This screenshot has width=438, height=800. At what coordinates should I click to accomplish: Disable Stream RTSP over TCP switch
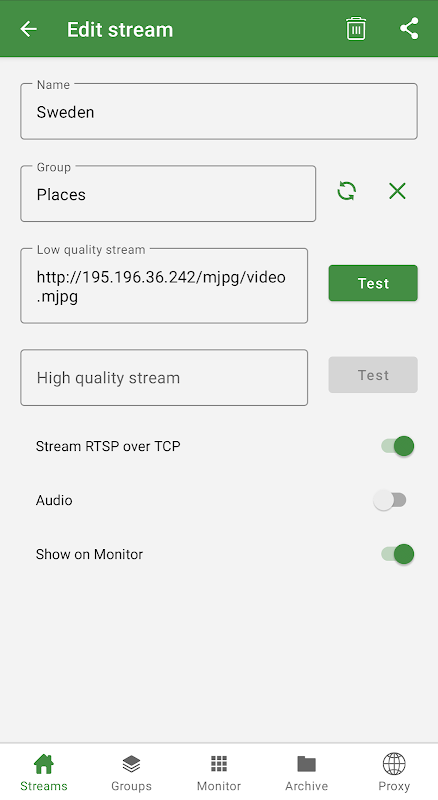[398, 446]
